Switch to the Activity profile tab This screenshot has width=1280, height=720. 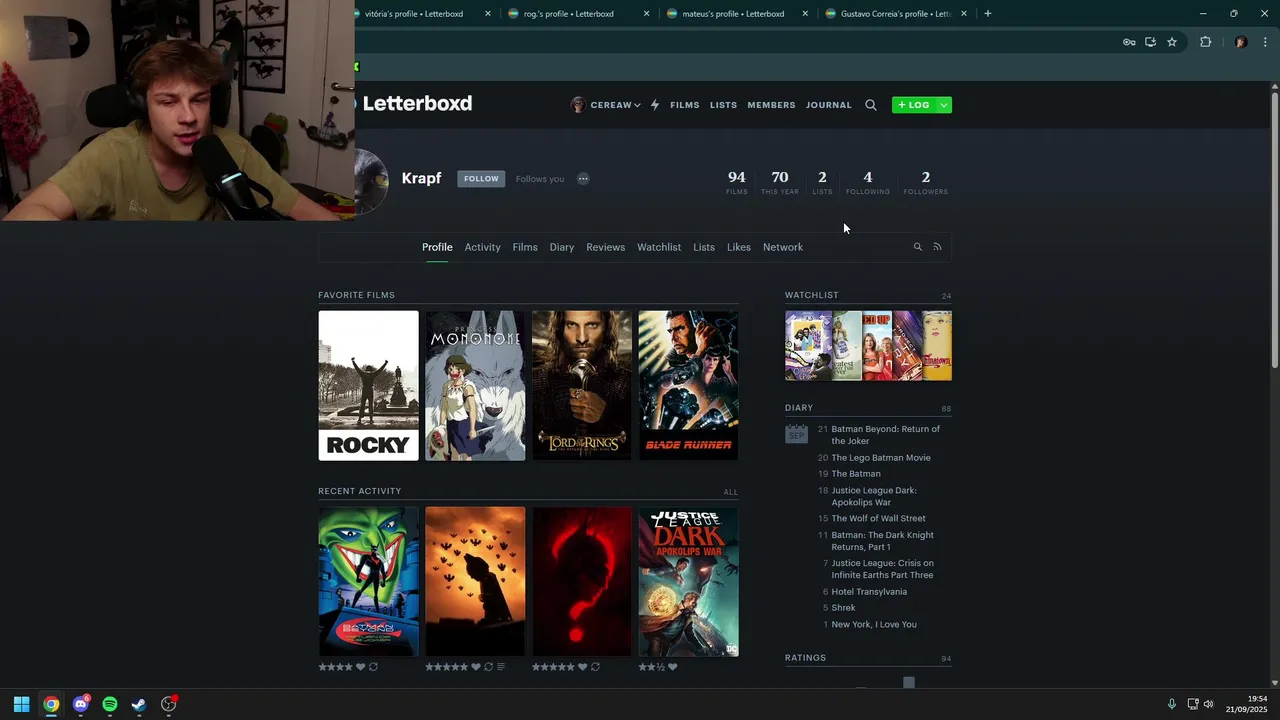click(x=482, y=247)
